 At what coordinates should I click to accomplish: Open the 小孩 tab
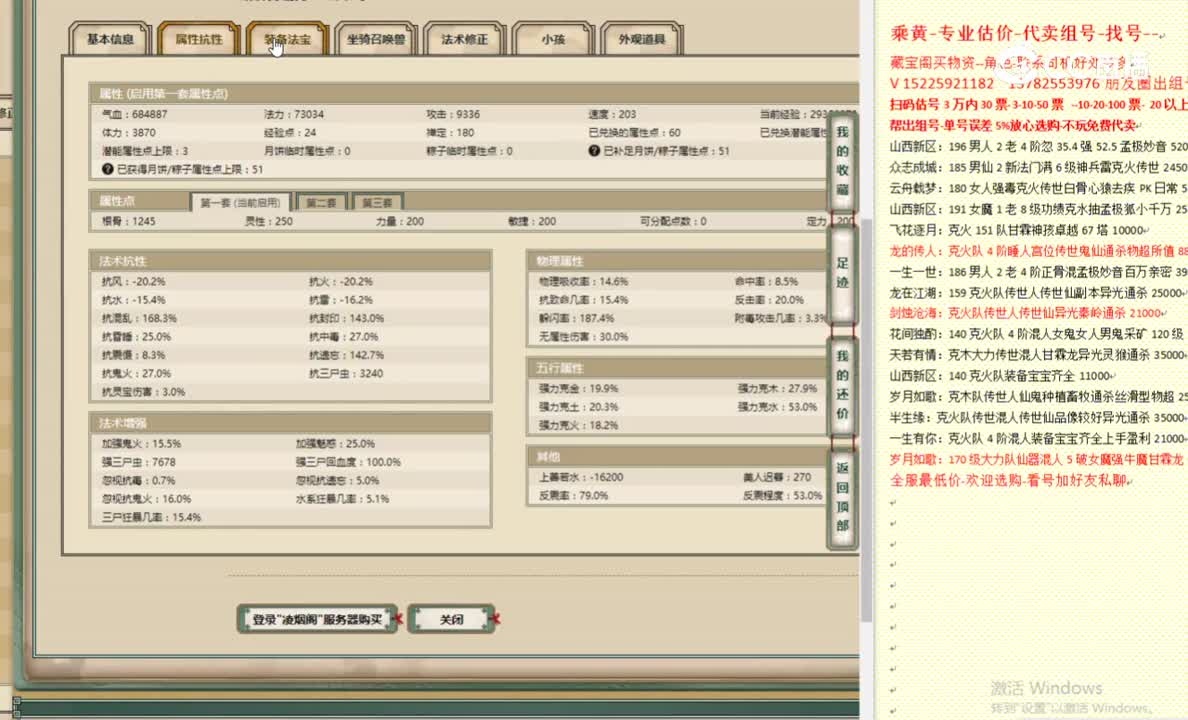click(x=553, y=39)
